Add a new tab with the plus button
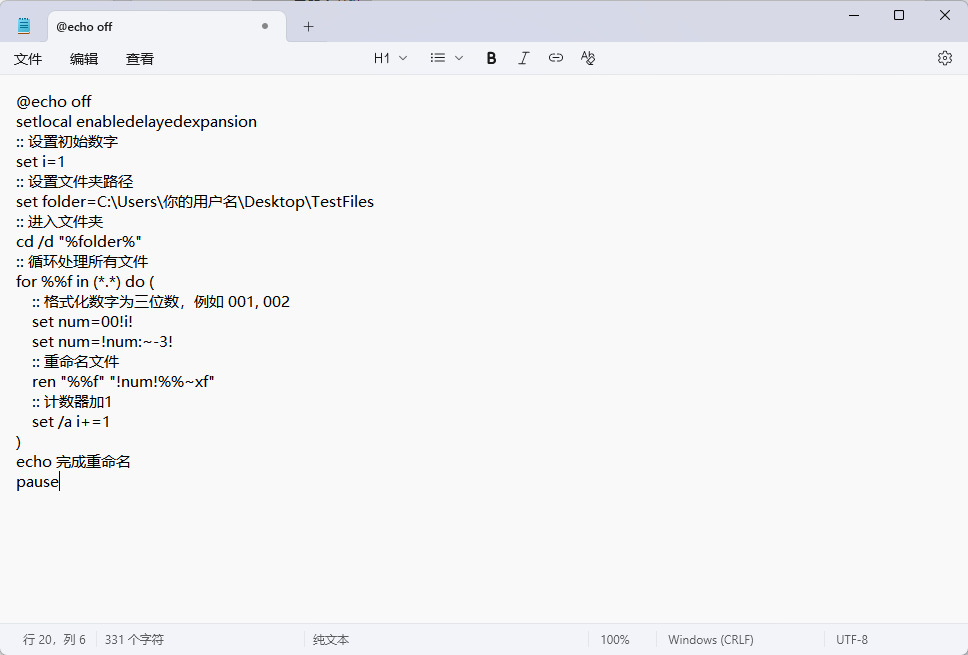 click(x=308, y=27)
